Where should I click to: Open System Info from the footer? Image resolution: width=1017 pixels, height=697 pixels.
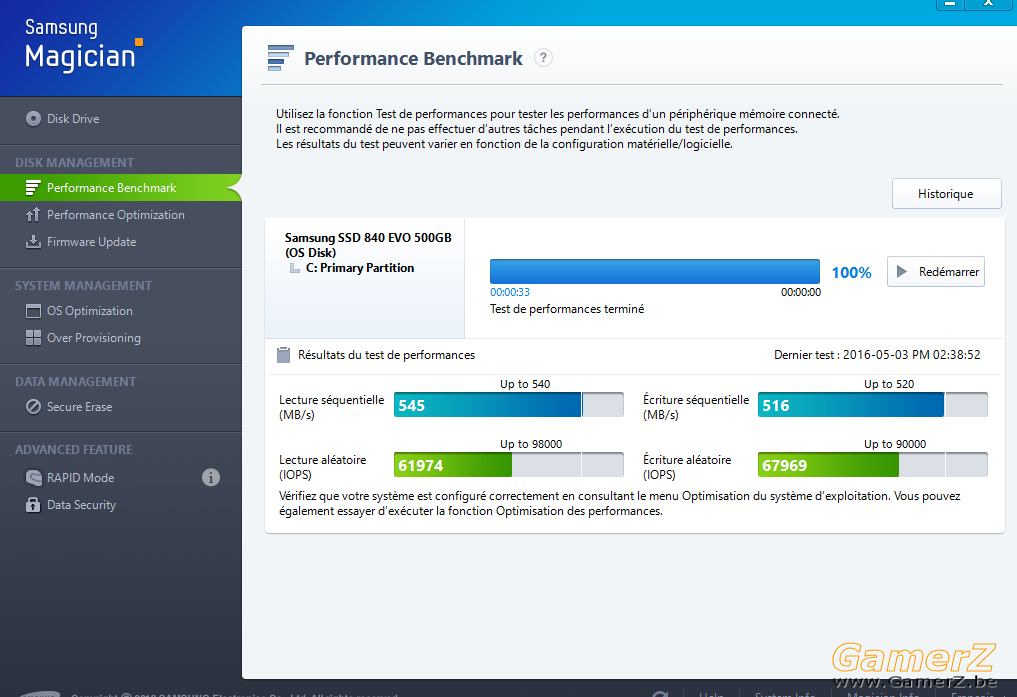[785, 693]
